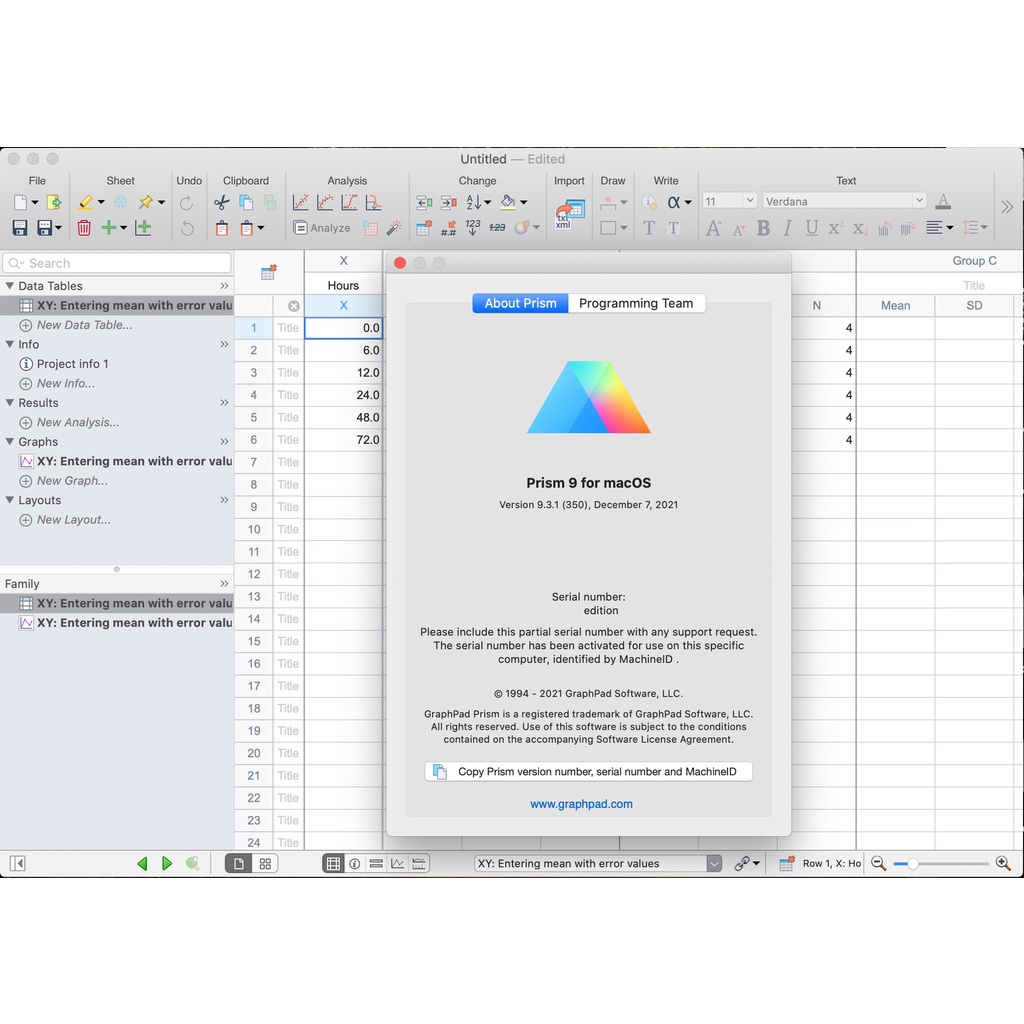
Task: Switch to the gallery grid view
Action: click(265, 864)
